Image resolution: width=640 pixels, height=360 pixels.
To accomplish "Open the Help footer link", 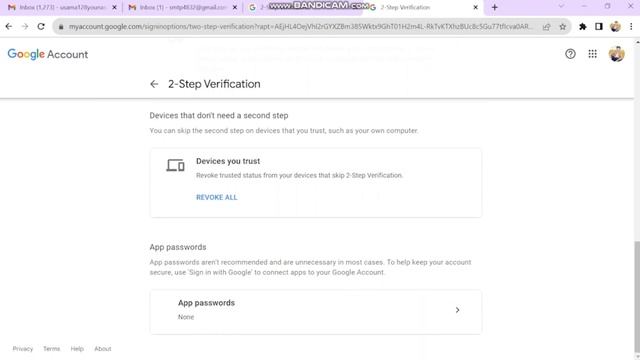I will coord(77,349).
